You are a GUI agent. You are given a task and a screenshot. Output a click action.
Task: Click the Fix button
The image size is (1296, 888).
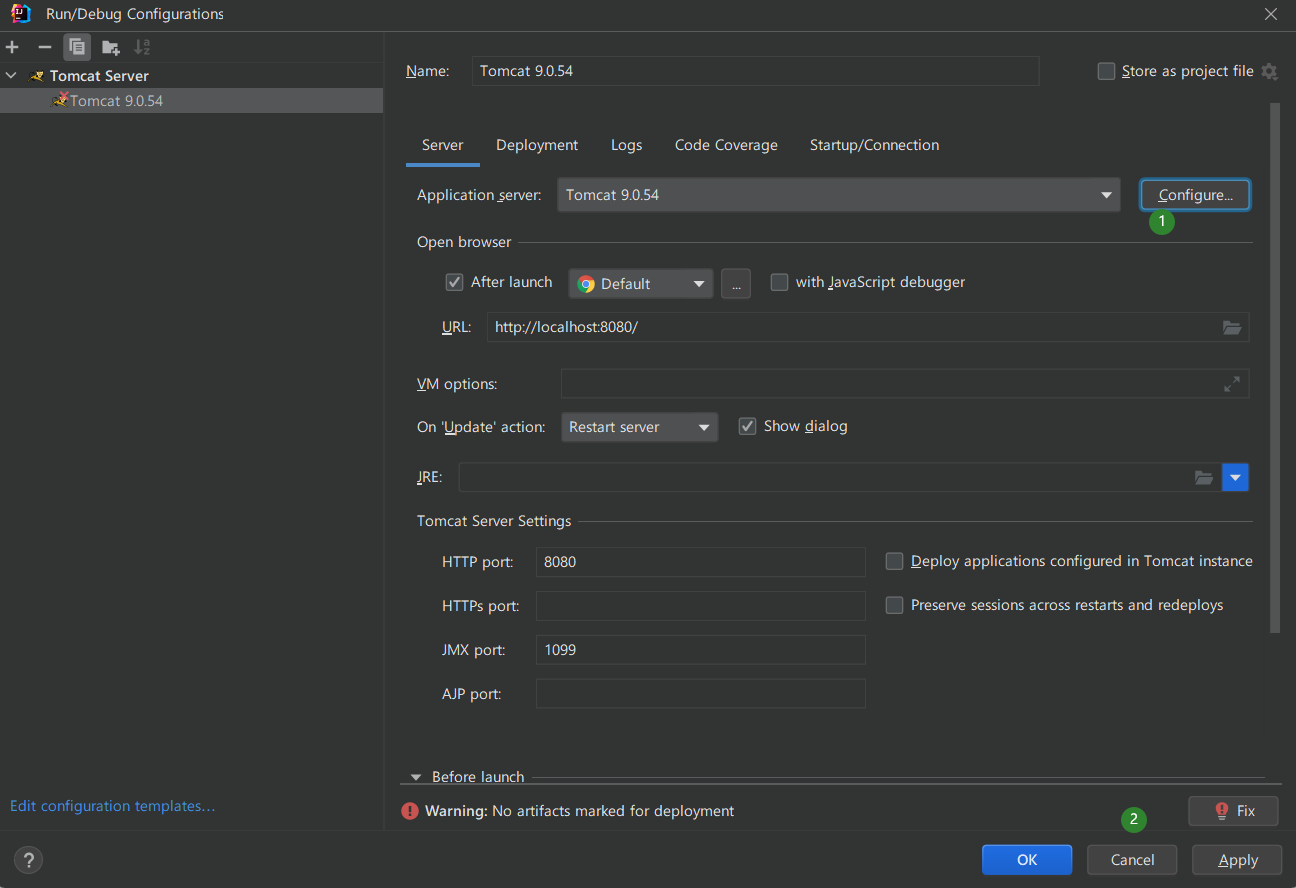1233,811
